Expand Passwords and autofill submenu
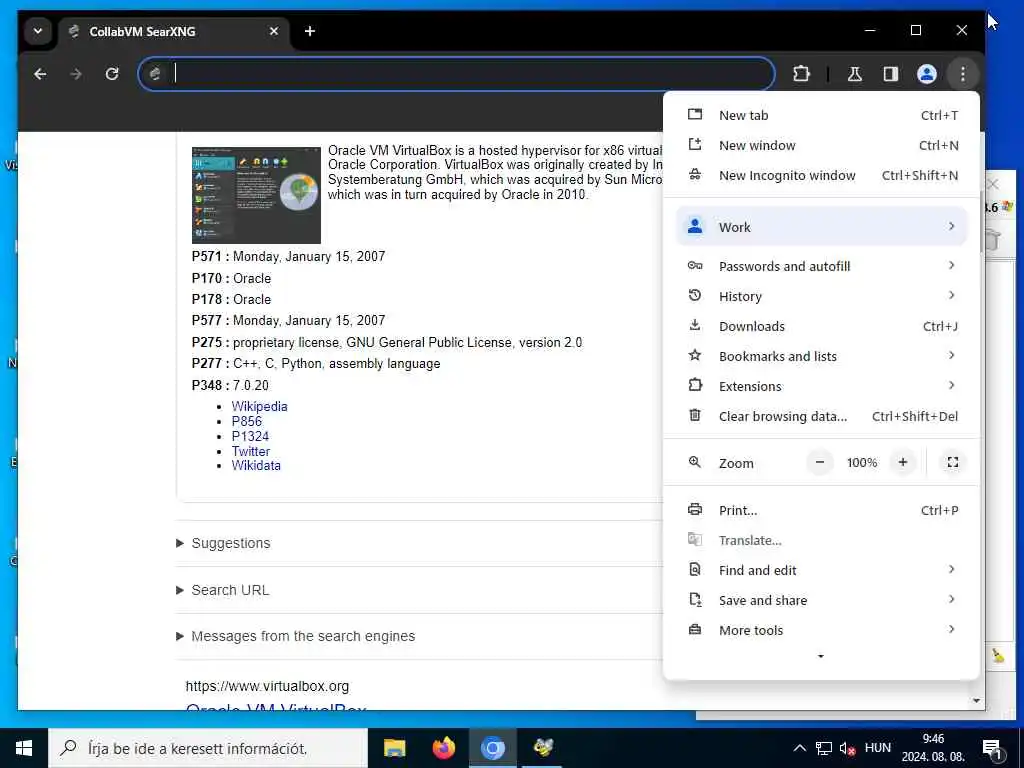Screen dimensions: 1024x768 822,266
